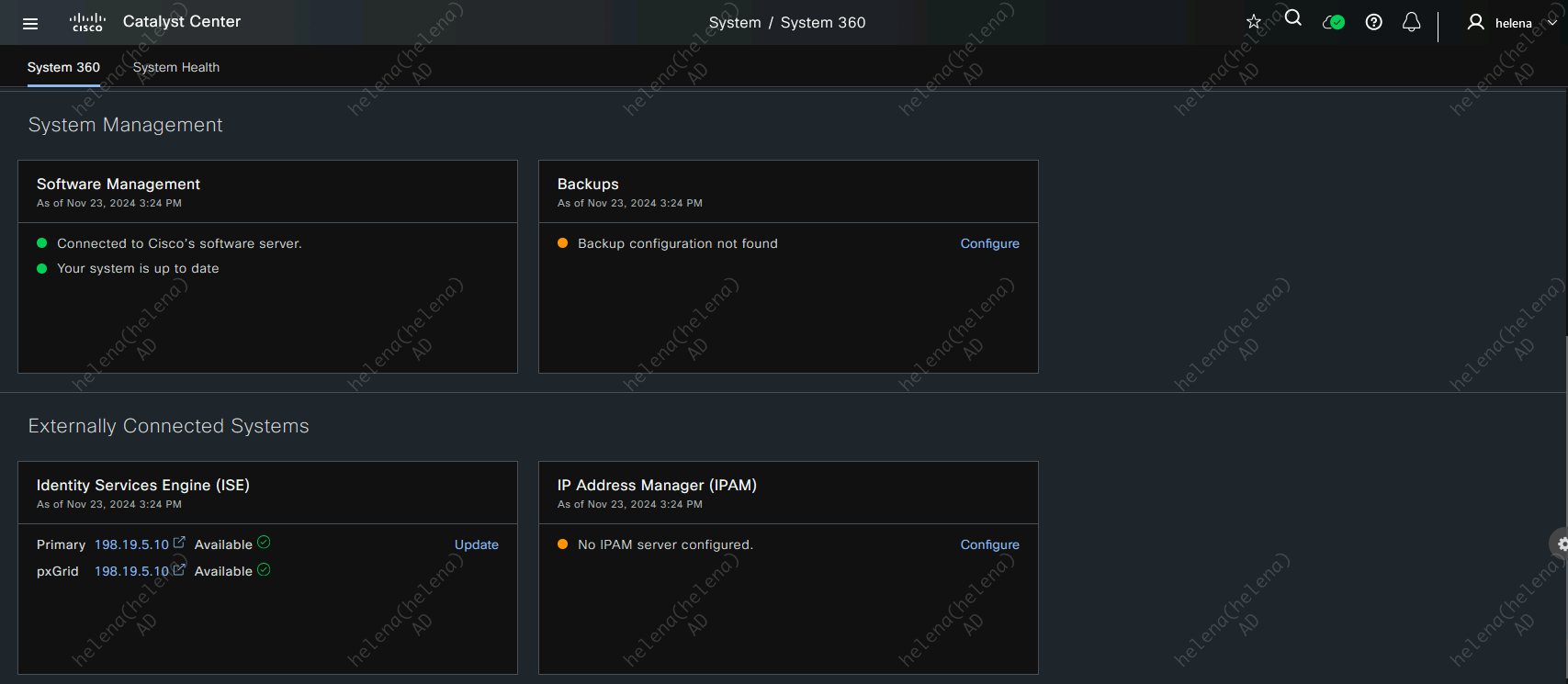Expand the helena user dropdown
This screenshot has width=1568, height=684.
pos(1551,23)
